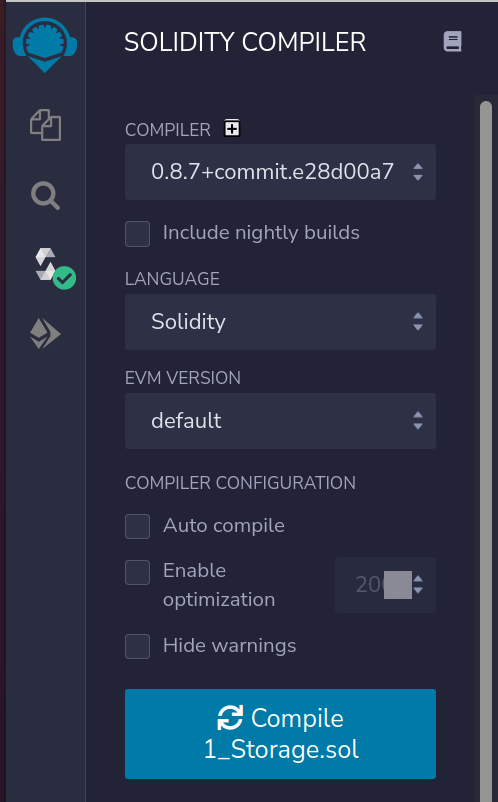The width and height of the screenshot is (498, 802).
Task: Click the Enable optimization label text
Action: tap(219, 585)
